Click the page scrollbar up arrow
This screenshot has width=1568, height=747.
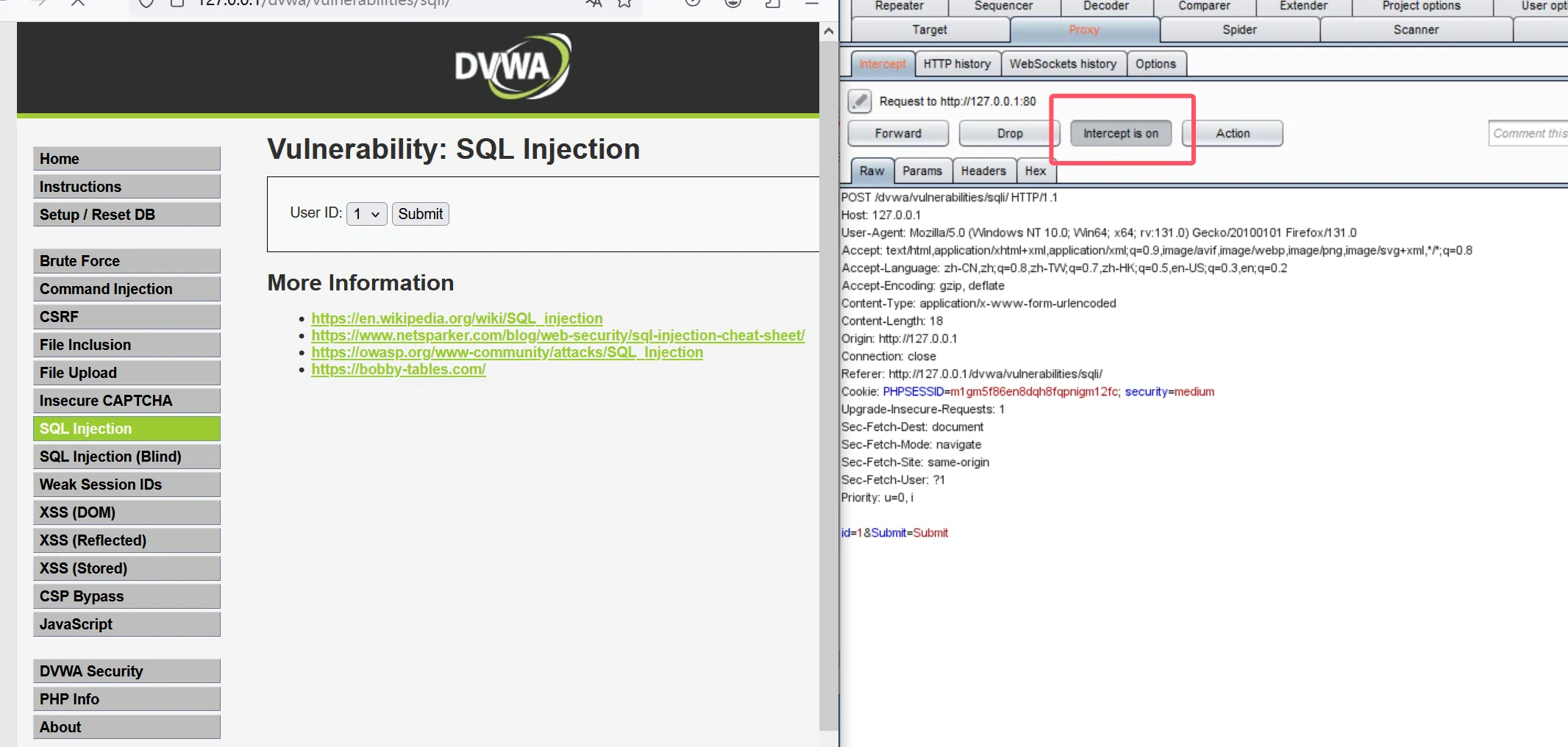(x=828, y=31)
